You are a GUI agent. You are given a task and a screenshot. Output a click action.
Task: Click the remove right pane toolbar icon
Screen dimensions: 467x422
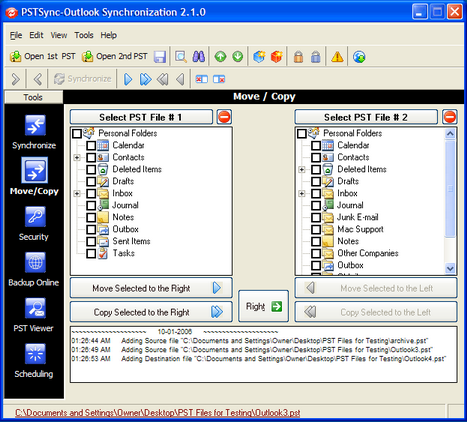coord(219,79)
